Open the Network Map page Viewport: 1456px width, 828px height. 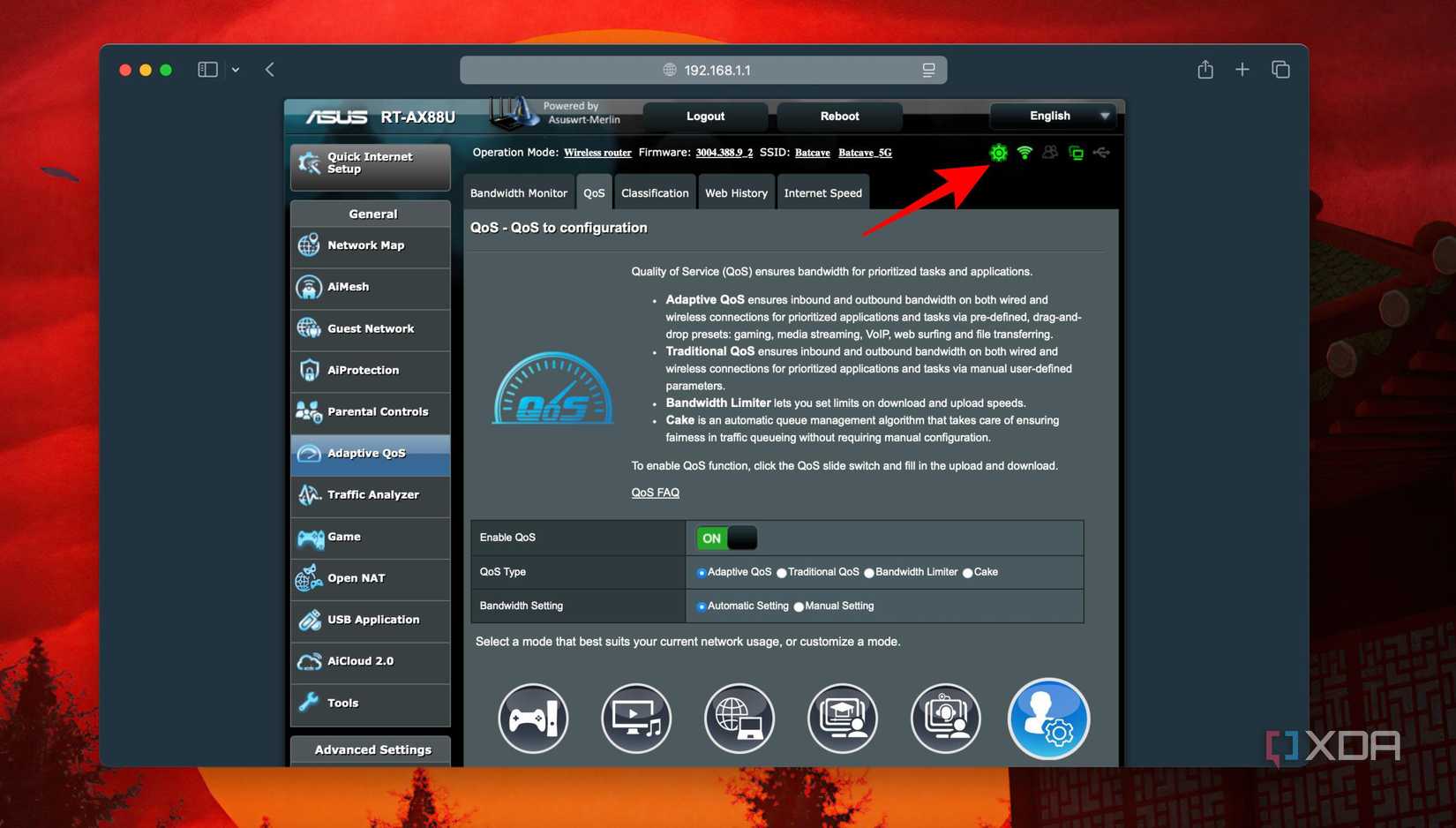click(x=364, y=245)
